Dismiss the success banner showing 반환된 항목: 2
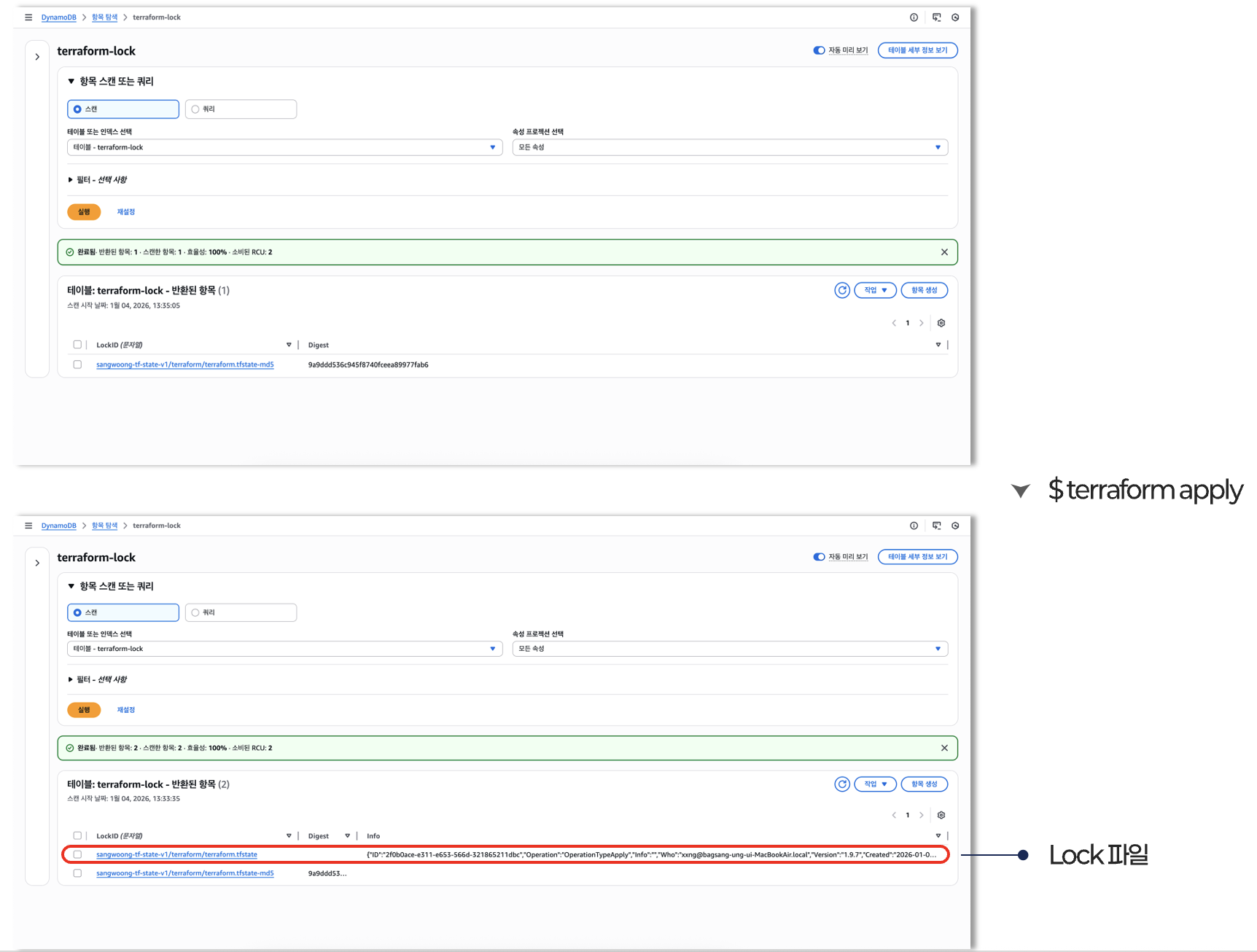Screen dimensions: 1257x952 pos(944,748)
